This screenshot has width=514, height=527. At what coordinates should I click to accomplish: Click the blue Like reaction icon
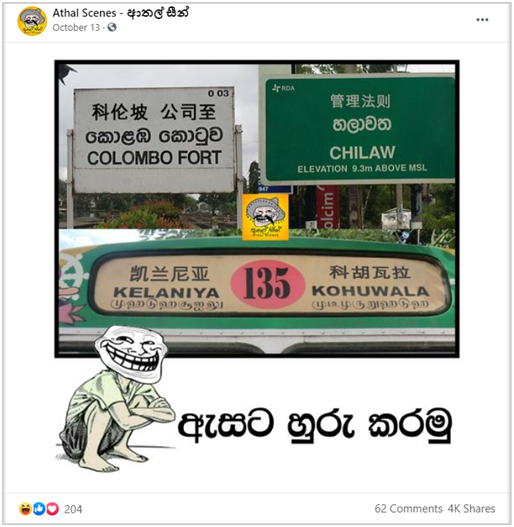tap(39, 509)
